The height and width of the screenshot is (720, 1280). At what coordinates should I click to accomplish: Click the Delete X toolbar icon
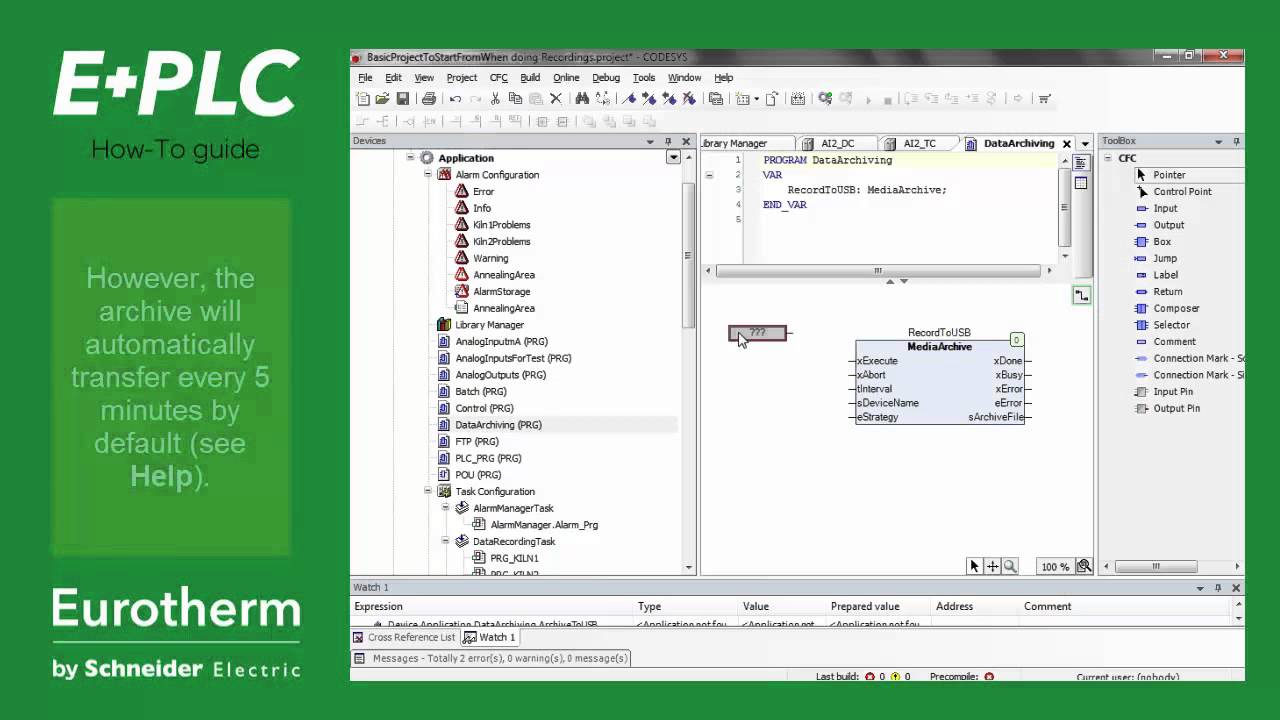click(556, 99)
